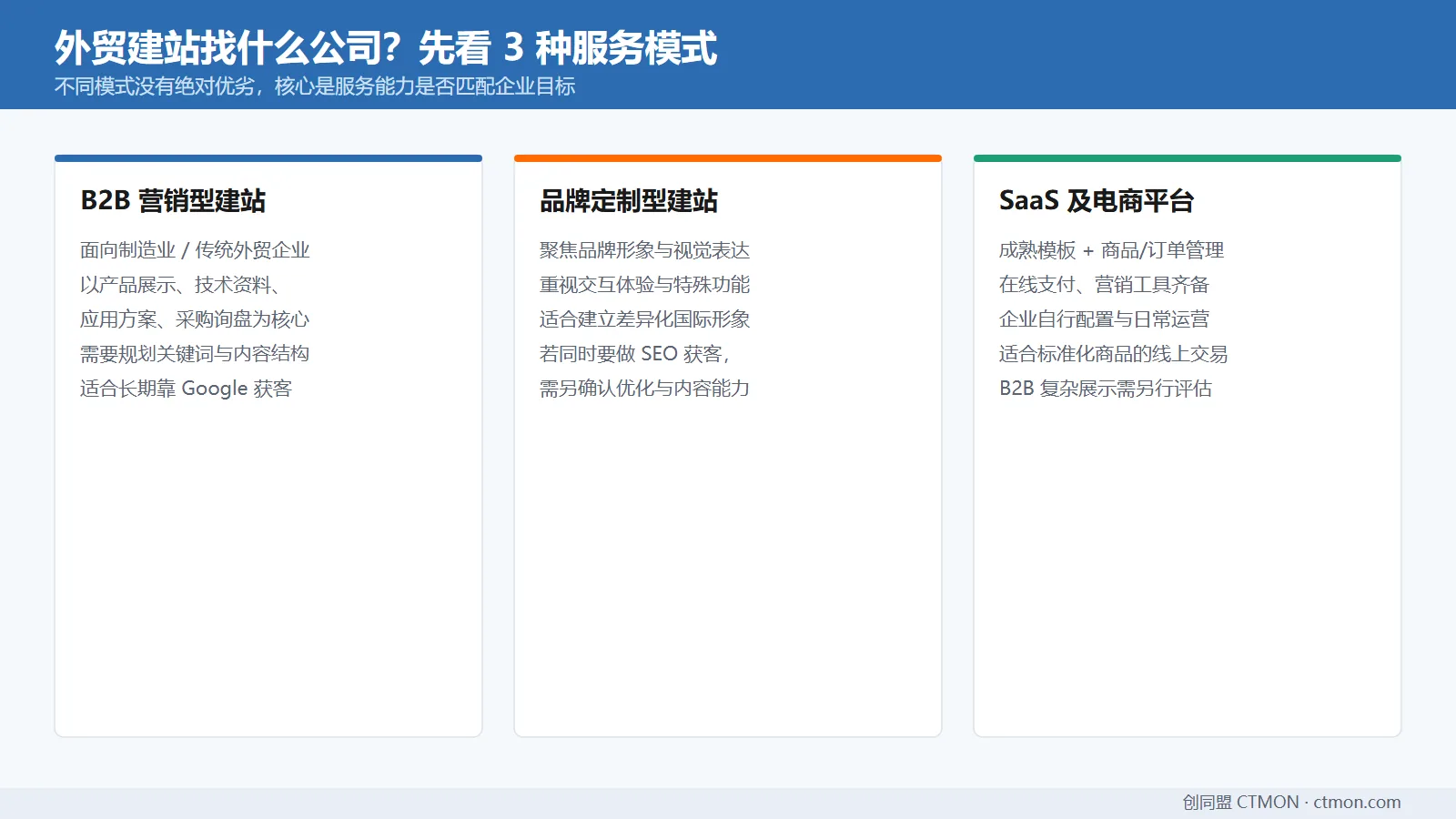
Task: Click line '适合建立差异化国际形象'
Action: click(x=644, y=319)
